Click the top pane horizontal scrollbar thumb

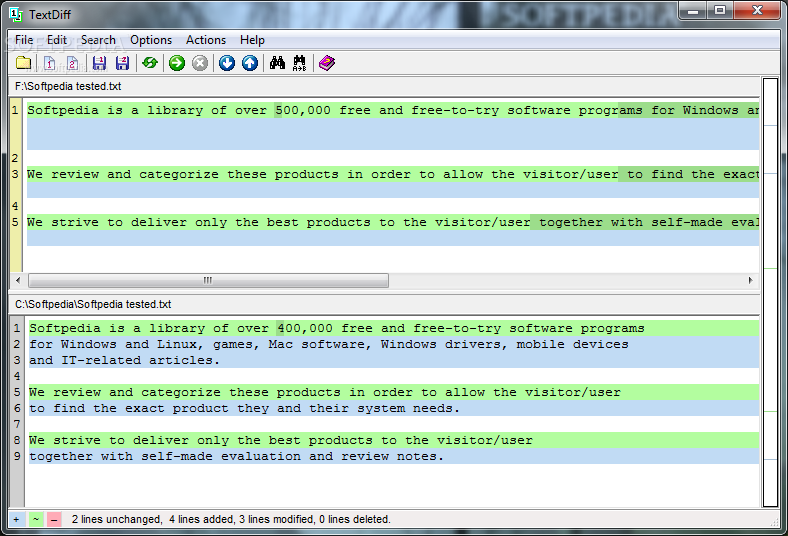coord(208,280)
